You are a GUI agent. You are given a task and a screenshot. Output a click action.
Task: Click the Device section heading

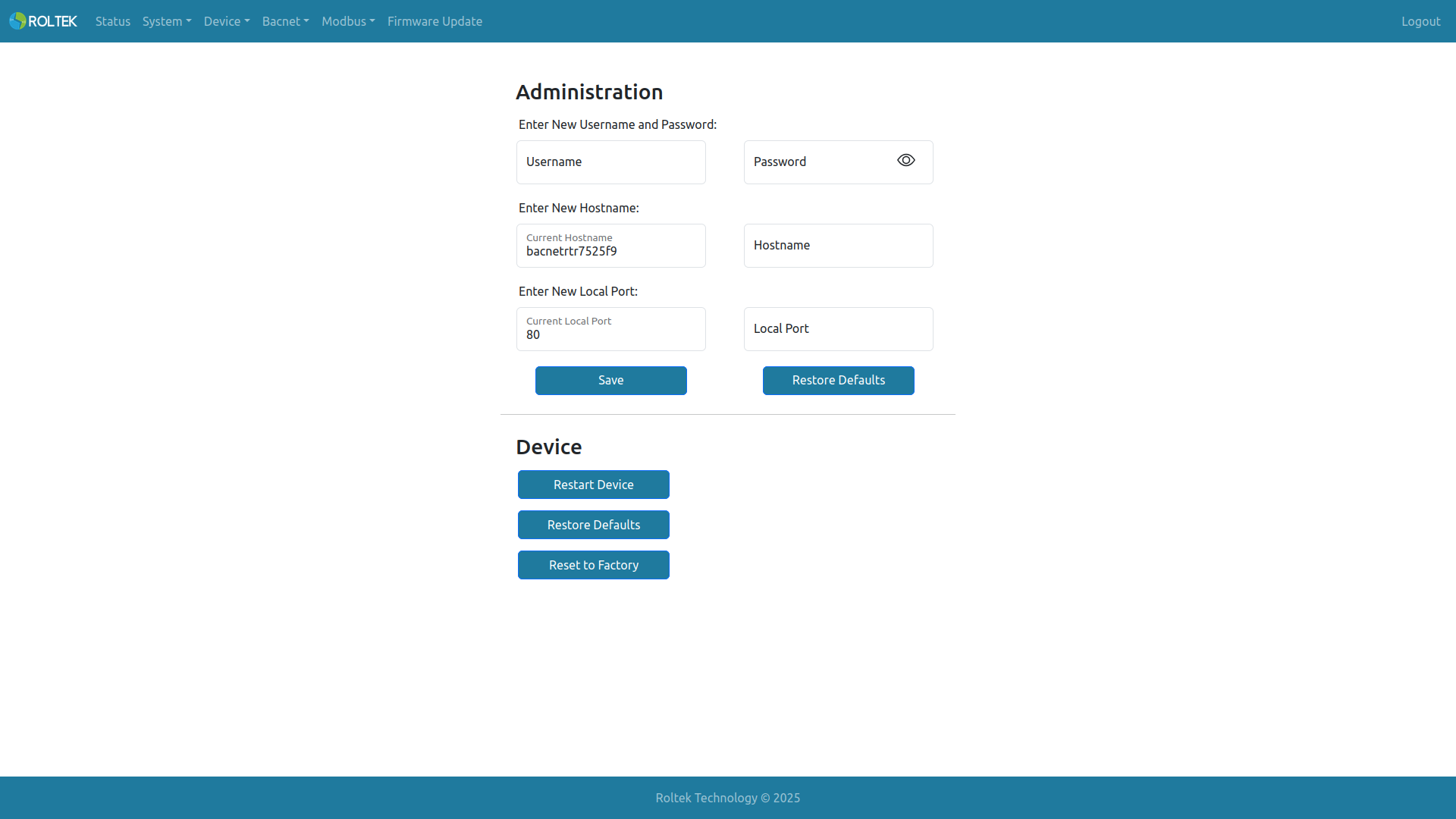click(x=549, y=447)
